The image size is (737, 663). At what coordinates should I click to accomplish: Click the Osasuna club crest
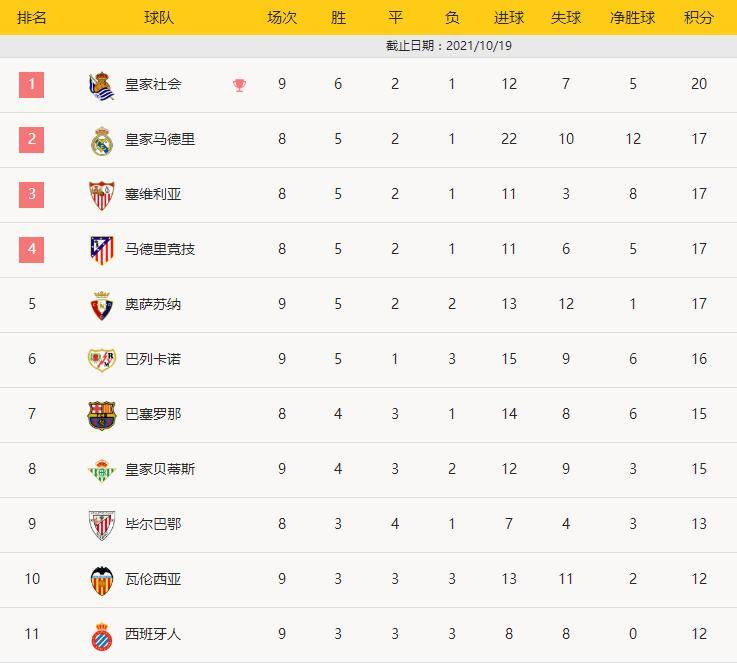[x=102, y=305]
